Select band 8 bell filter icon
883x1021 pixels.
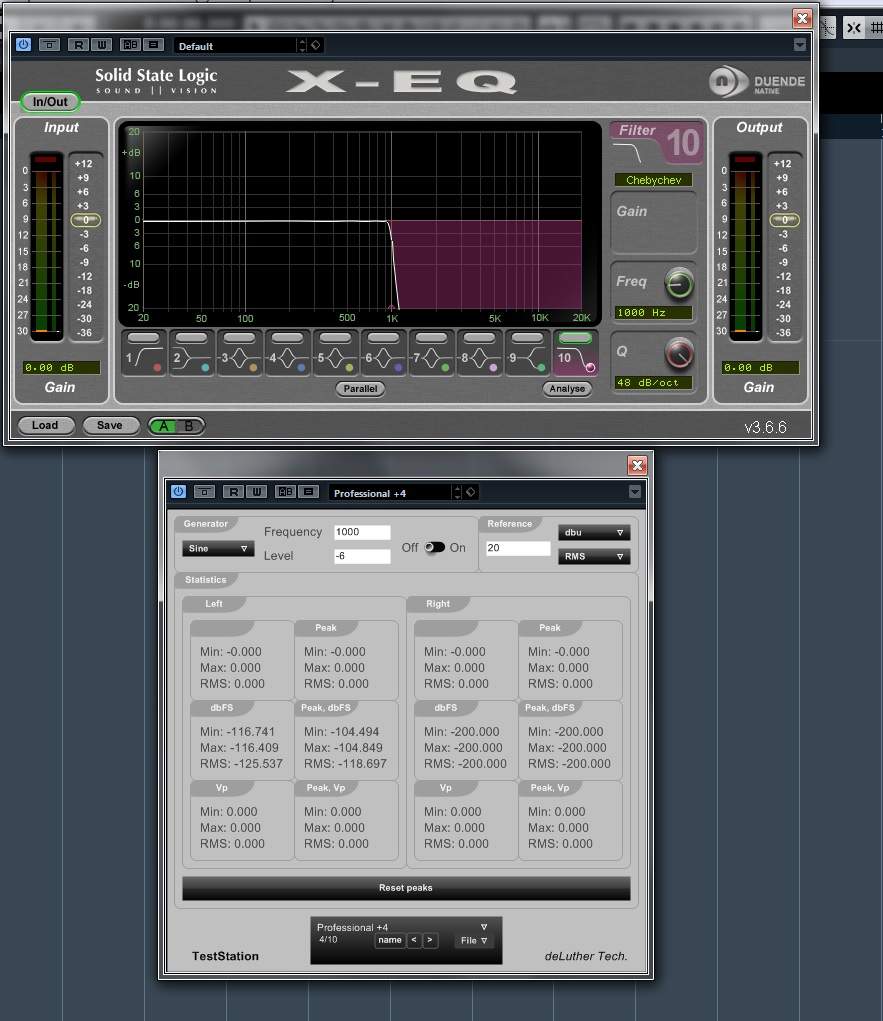coord(479,359)
